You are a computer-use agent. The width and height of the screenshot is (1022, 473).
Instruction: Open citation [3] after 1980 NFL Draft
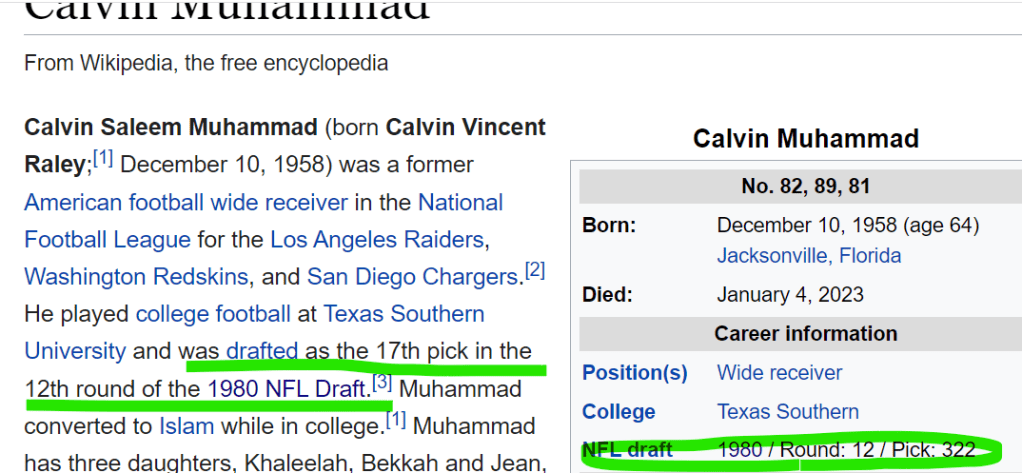pyautogui.click(x=381, y=382)
